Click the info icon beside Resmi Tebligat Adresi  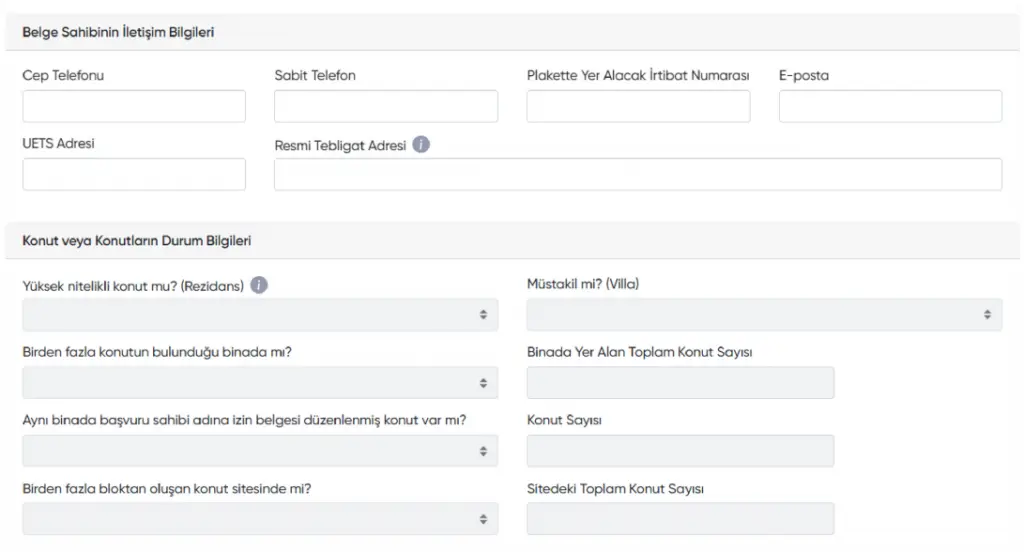point(421,144)
